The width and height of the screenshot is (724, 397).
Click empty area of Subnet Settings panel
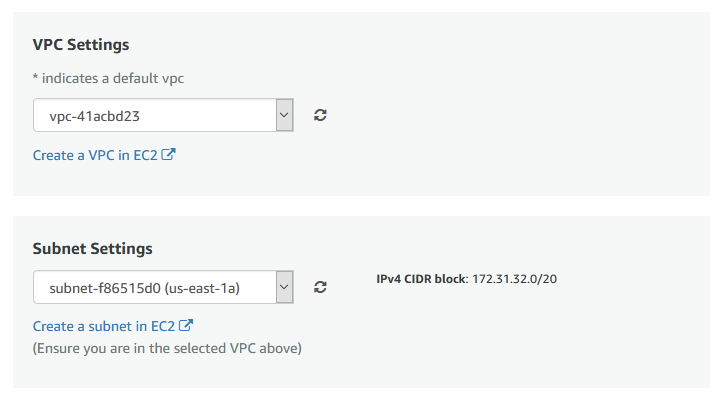click(508, 342)
